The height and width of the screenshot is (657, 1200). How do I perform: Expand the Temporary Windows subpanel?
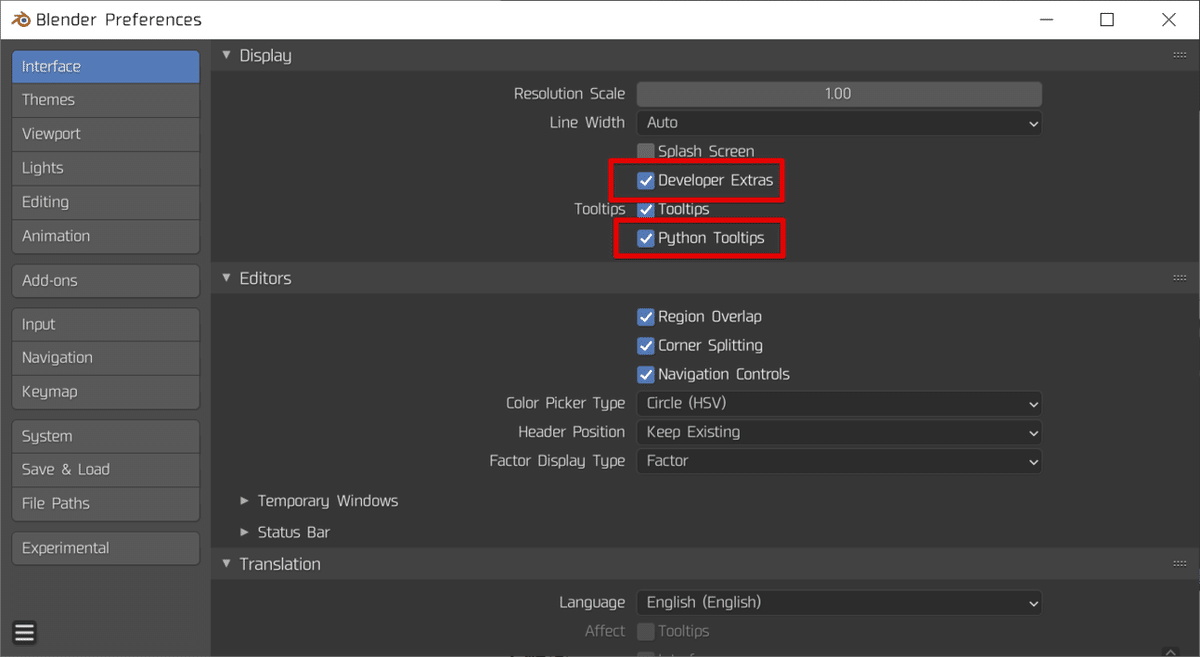(245, 501)
